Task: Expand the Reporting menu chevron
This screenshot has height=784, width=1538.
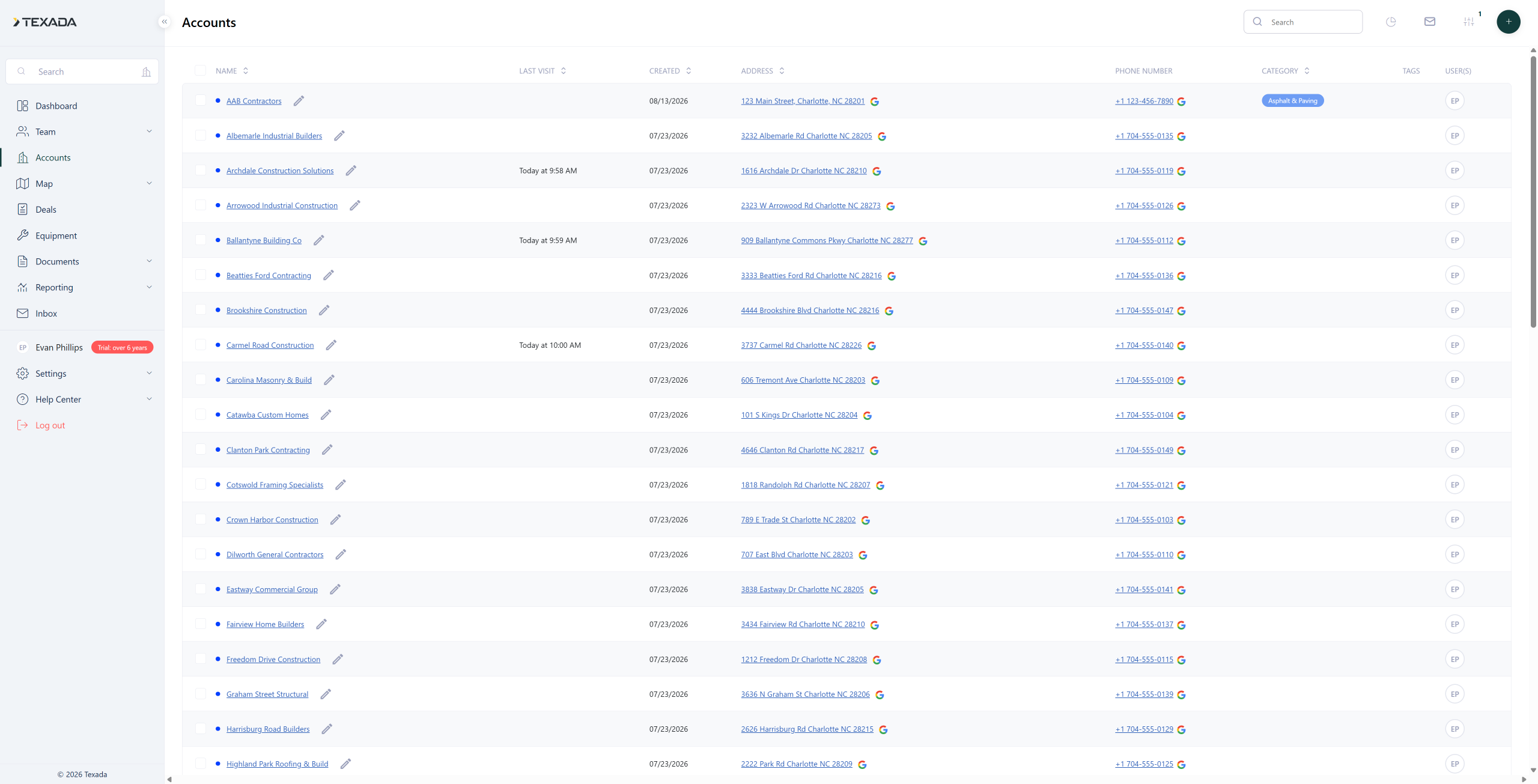Action: [x=149, y=287]
